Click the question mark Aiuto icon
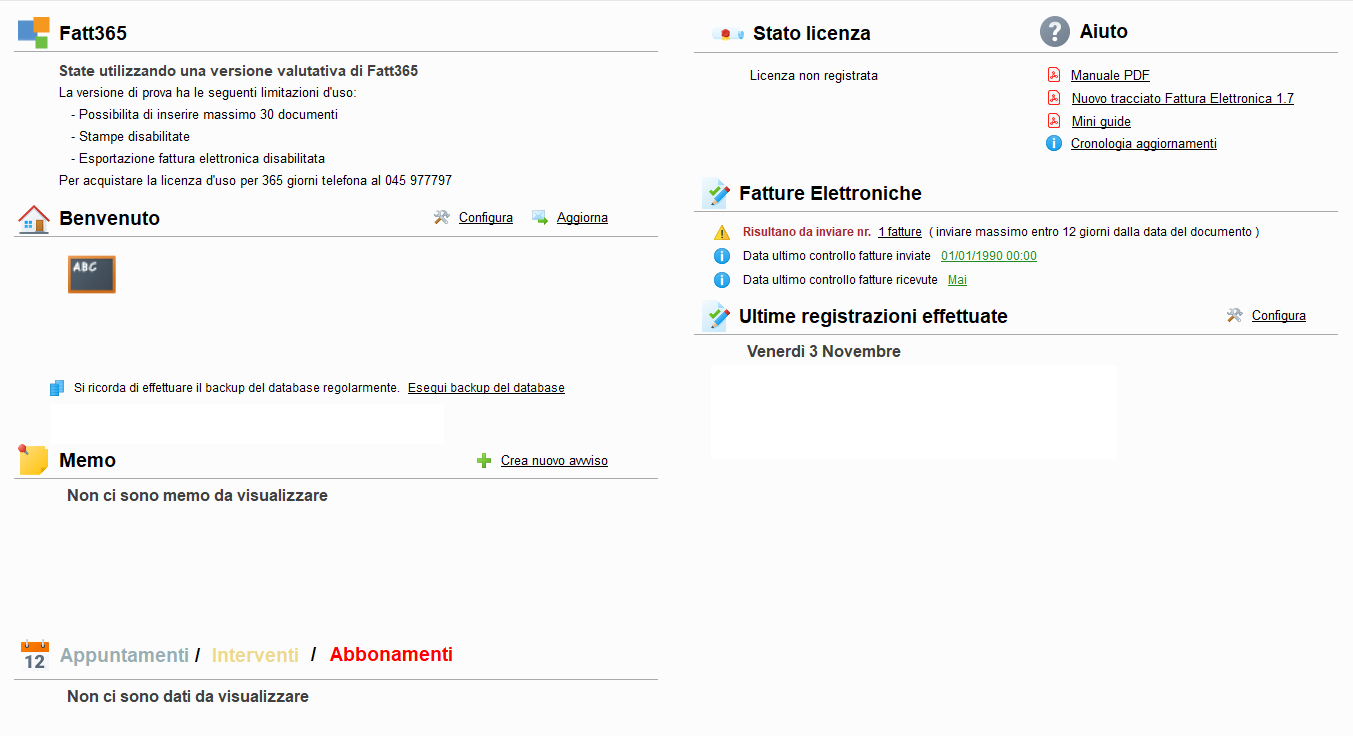The image size is (1353, 736). tap(1055, 32)
